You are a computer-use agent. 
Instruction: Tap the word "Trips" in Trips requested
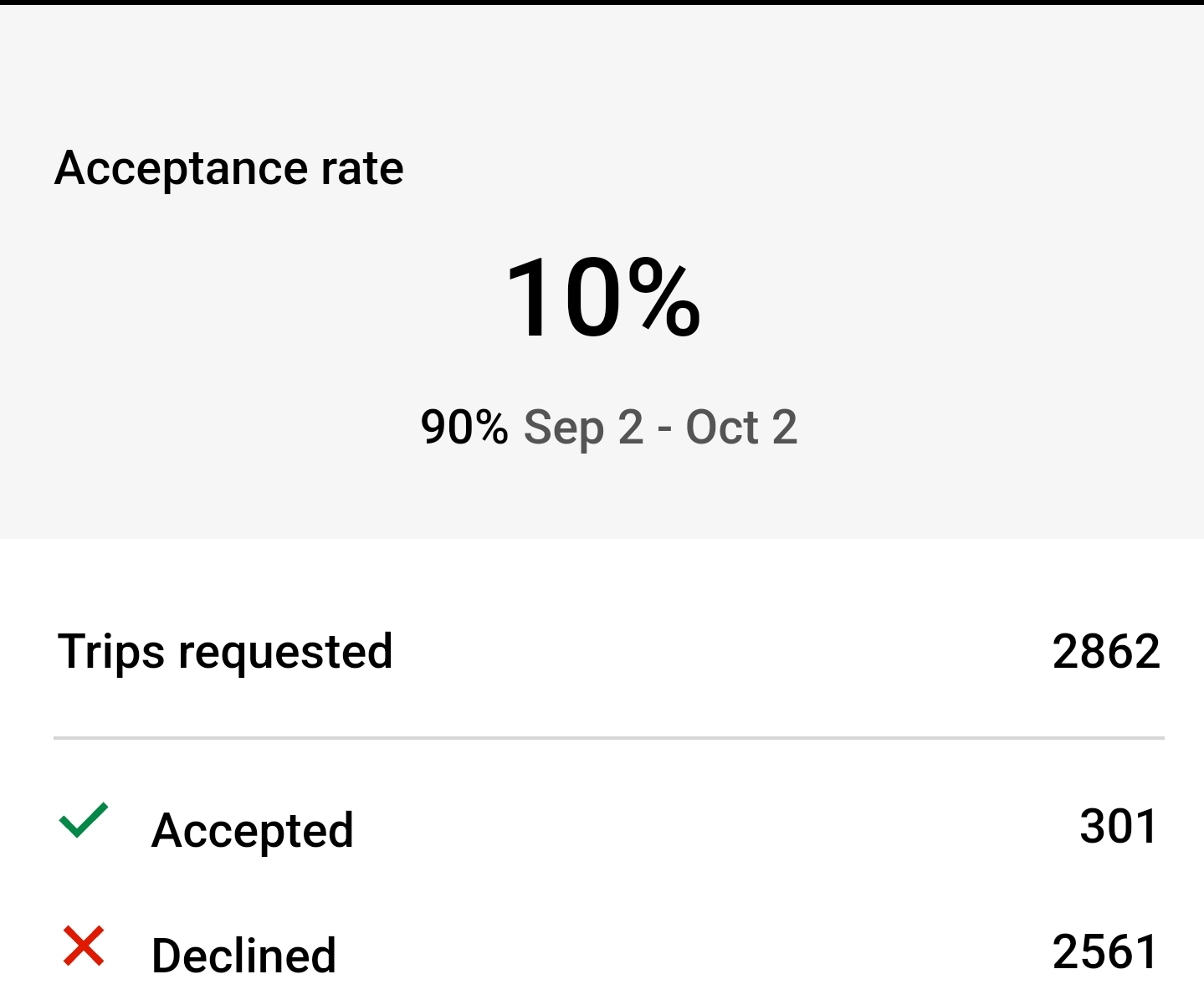coord(110,652)
